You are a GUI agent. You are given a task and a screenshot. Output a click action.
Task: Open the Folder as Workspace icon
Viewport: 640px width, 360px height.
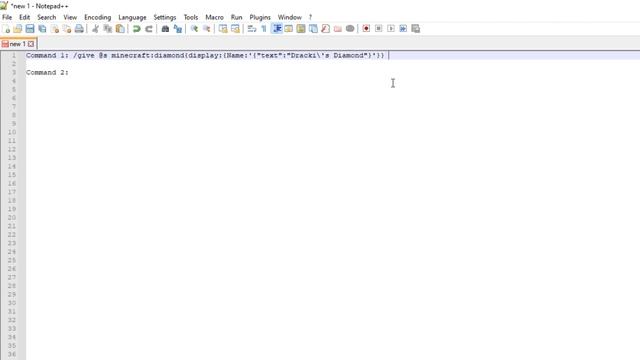tap(338, 29)
